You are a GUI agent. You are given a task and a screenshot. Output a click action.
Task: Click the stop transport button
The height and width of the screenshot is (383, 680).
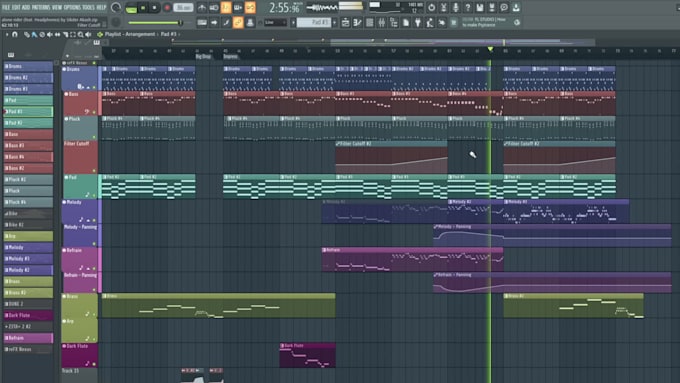click(154, 8)
